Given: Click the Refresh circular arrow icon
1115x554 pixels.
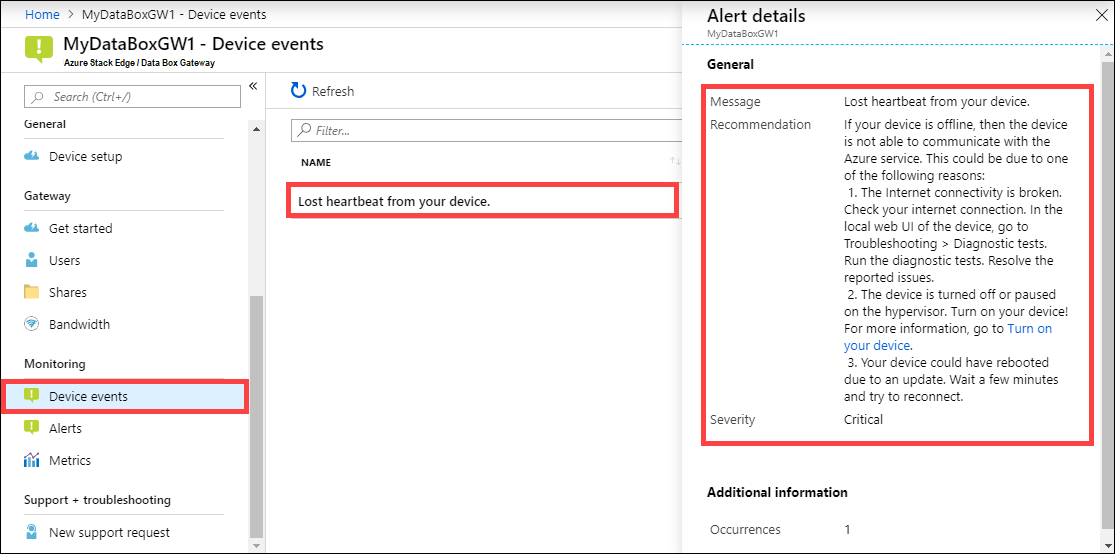Looking at the screenshot, I should [299, 91].
